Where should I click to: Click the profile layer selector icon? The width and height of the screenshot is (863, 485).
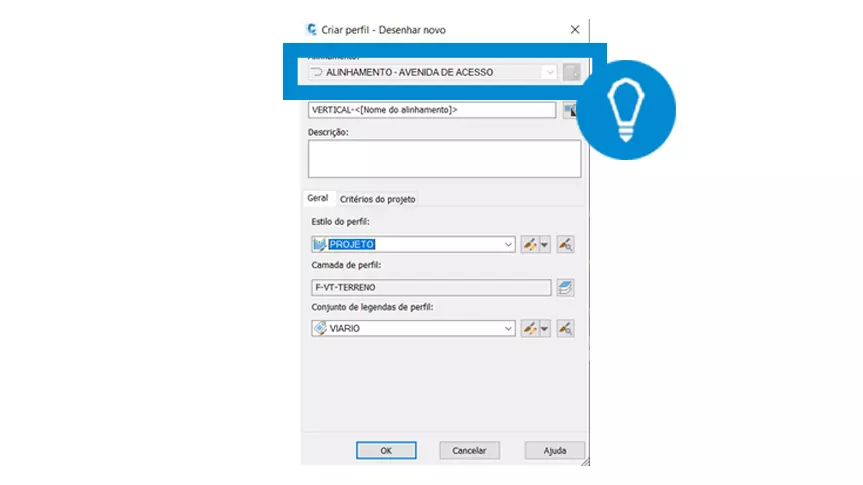(x=565, y=287)
